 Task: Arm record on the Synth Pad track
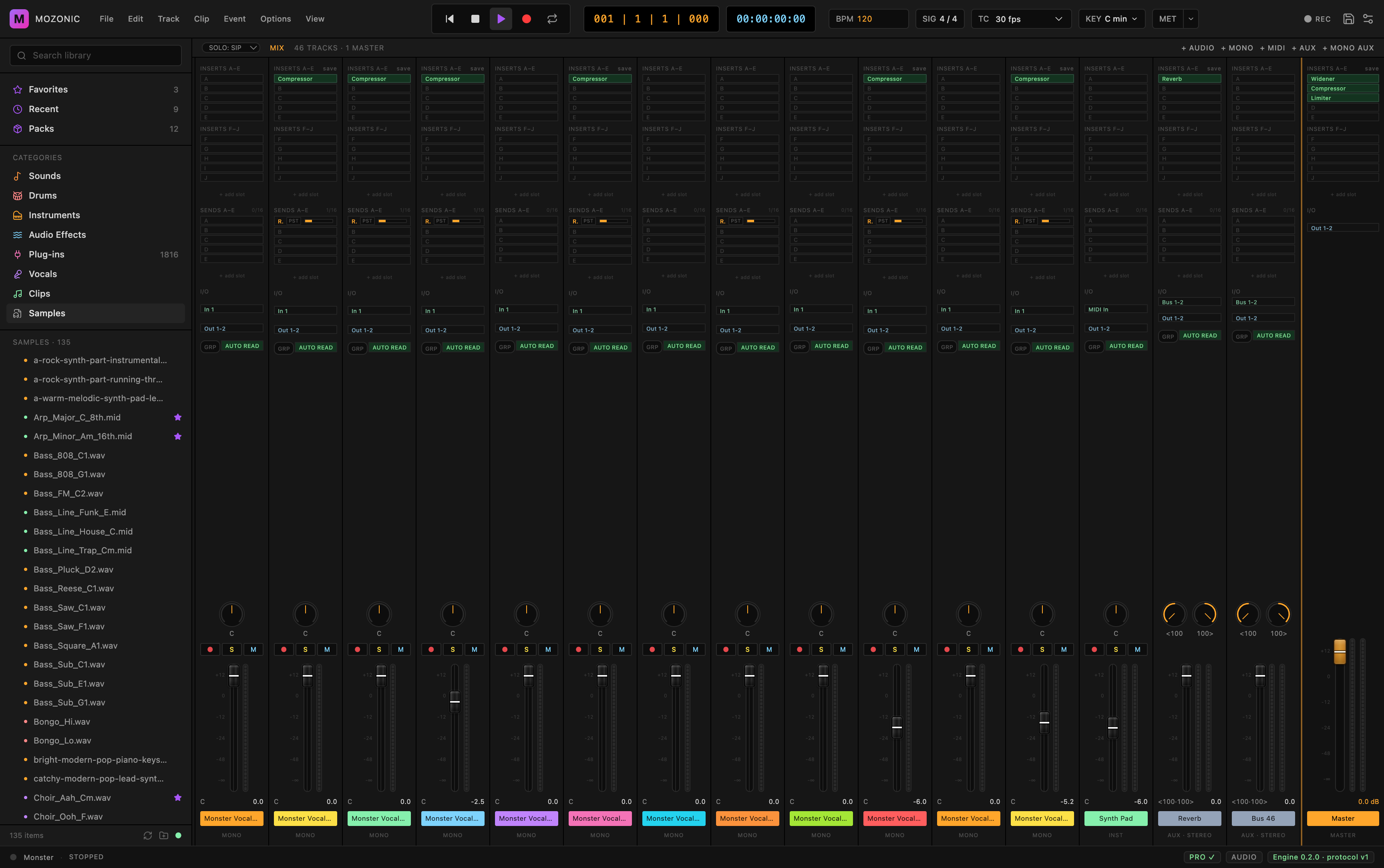click(x=1094, y=649)
